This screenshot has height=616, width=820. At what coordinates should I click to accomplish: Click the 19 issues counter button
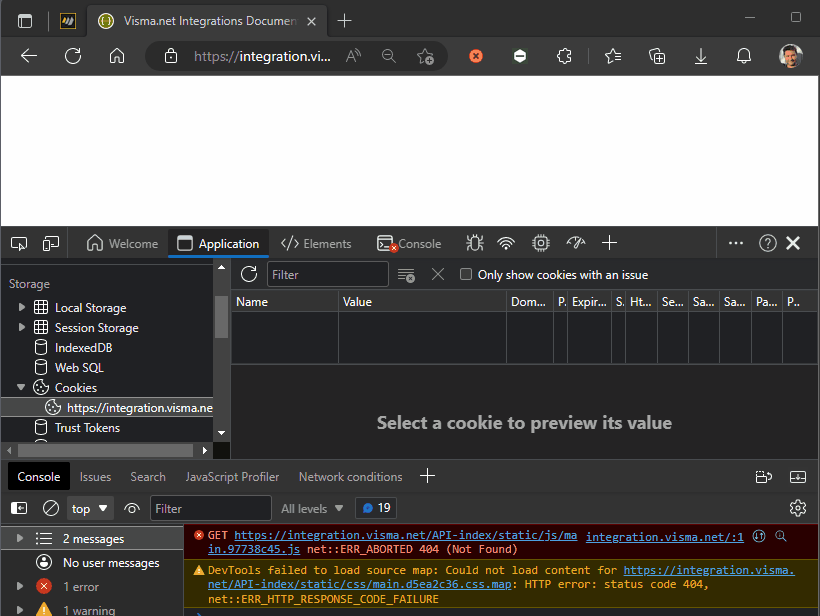click(x=376, y=508)
